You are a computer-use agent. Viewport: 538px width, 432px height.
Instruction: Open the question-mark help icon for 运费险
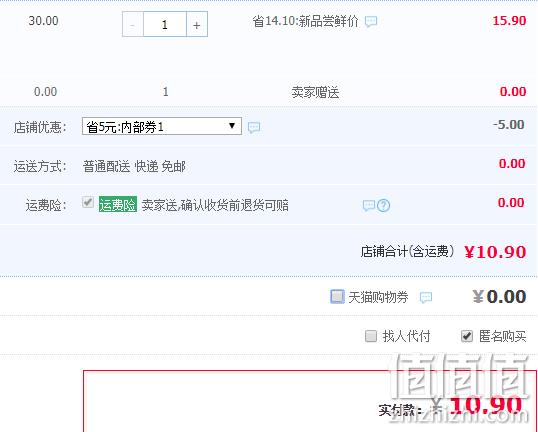click(x=384, y=206)
